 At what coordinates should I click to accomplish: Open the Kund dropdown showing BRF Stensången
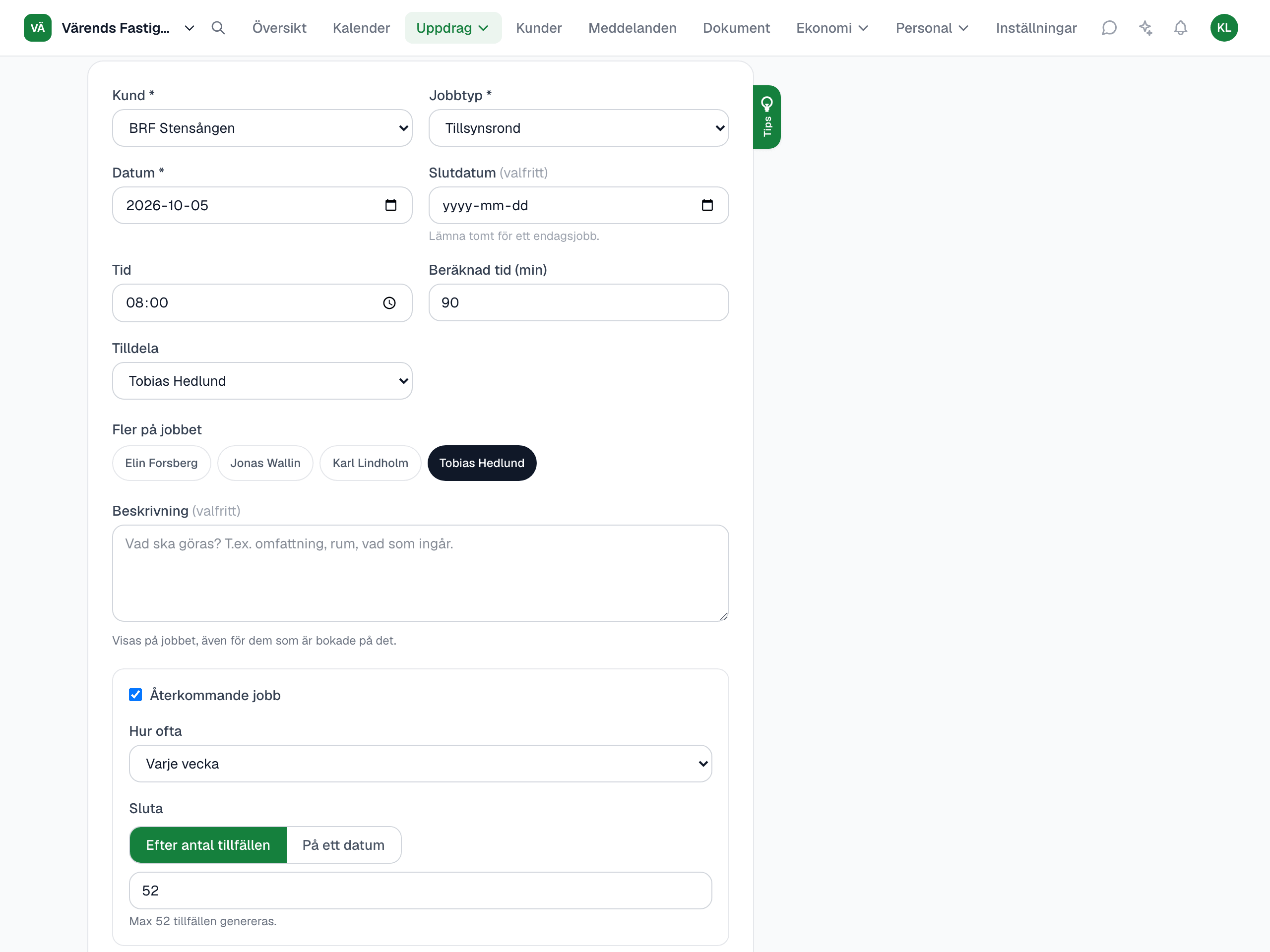[x=262, y=128]
